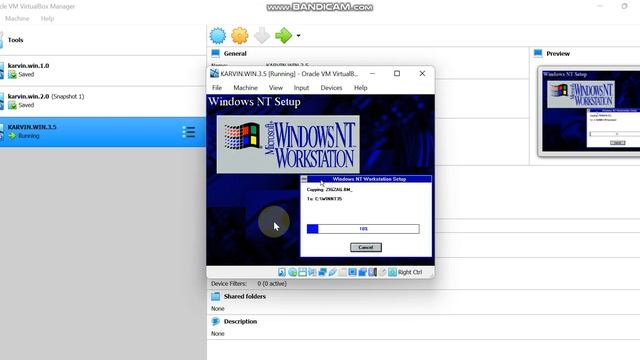
Task: Click the General section monitor icon
Action: click(x=216, y=53)
